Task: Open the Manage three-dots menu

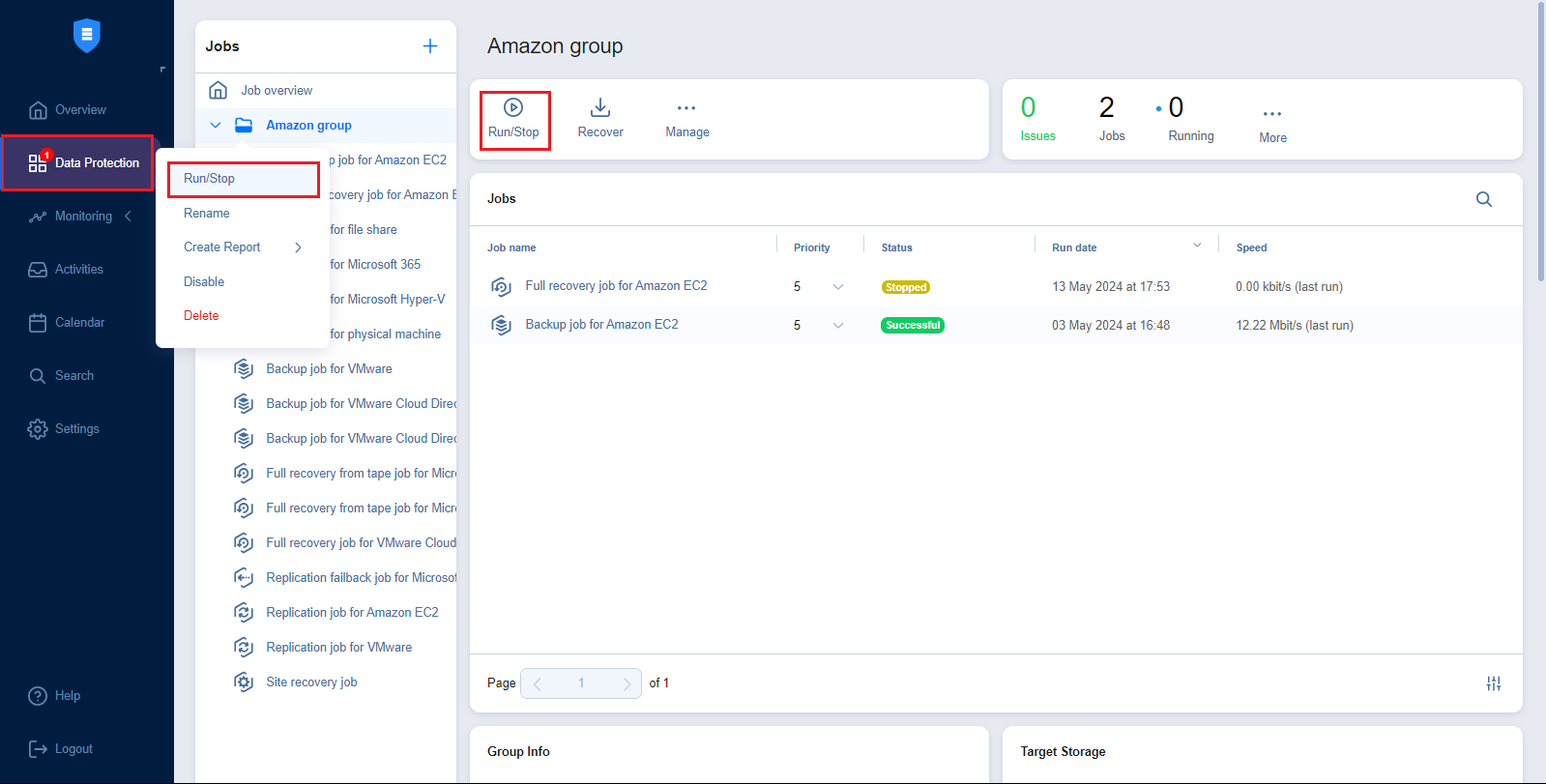Action: click(x=686, y=108)
